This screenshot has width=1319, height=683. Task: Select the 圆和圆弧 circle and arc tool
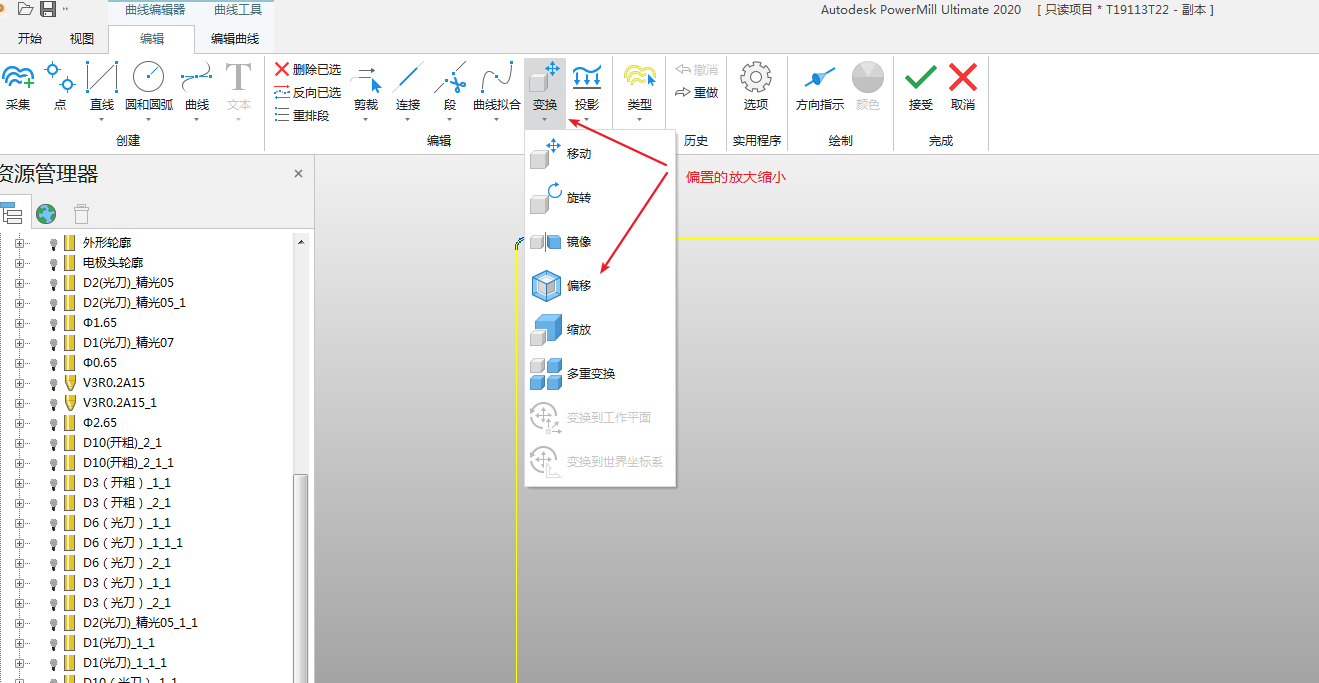[148, 78]
